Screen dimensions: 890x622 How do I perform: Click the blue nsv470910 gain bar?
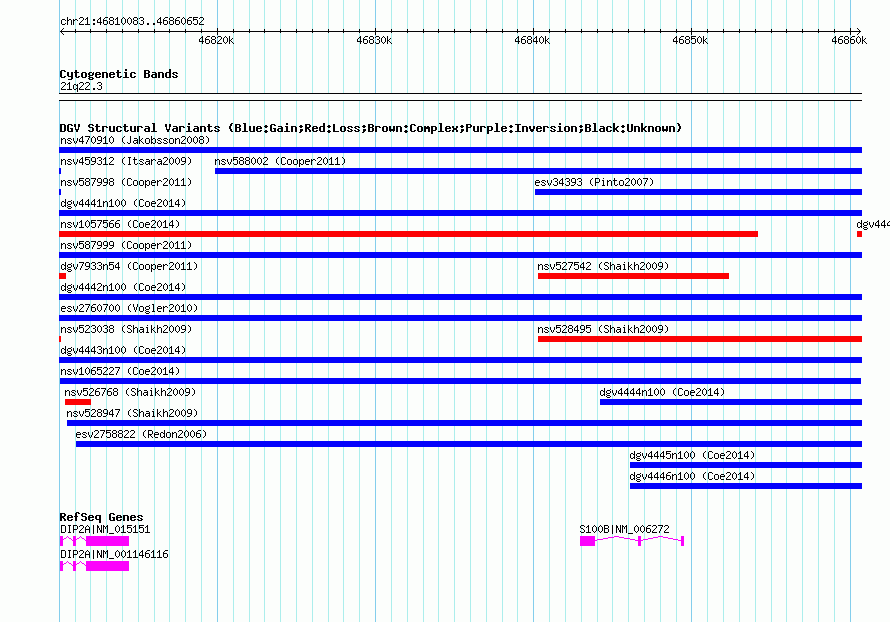(x=461, y=150)
